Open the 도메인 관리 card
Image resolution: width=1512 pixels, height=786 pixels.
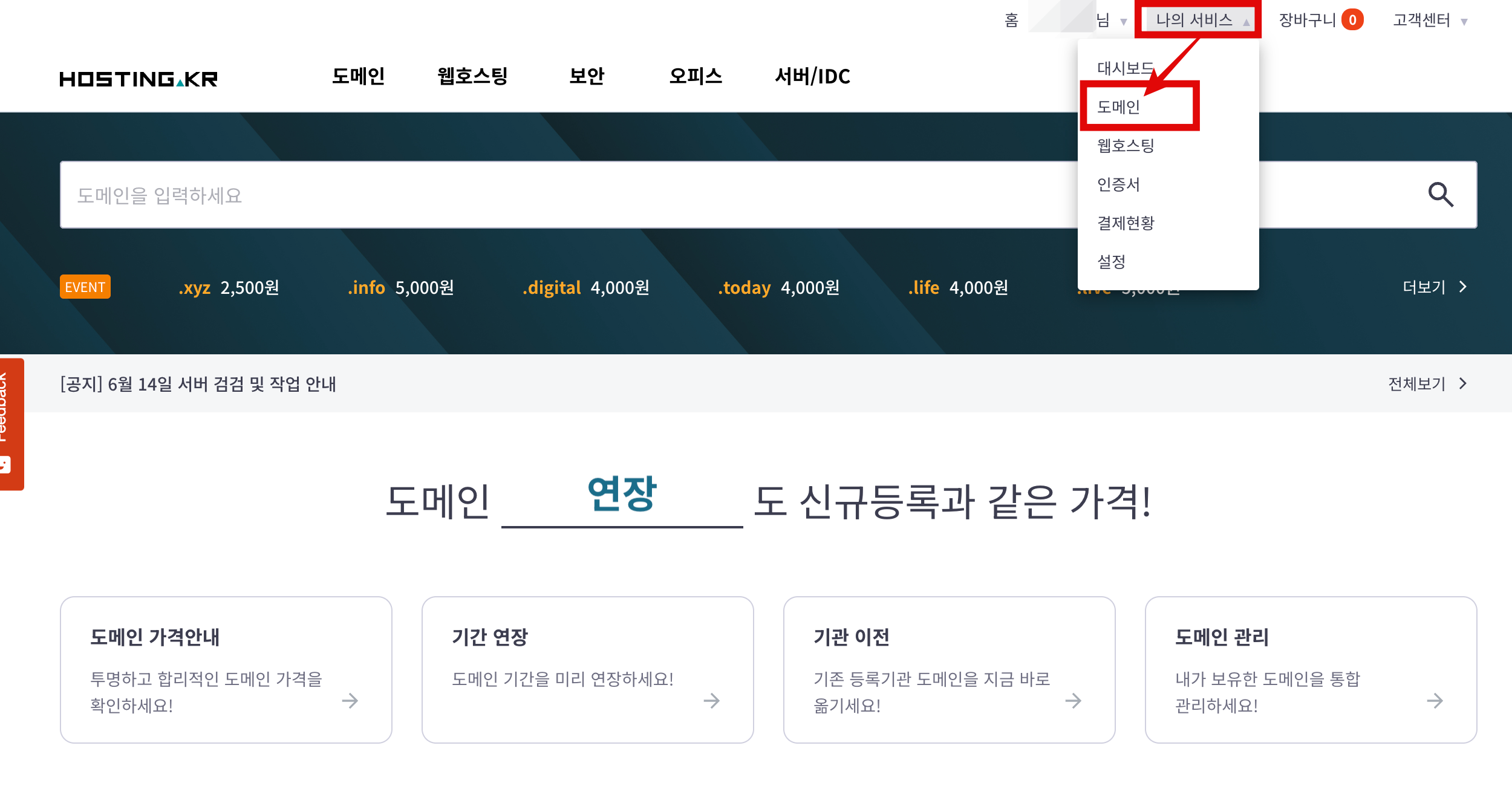[x=1311, y=670]
